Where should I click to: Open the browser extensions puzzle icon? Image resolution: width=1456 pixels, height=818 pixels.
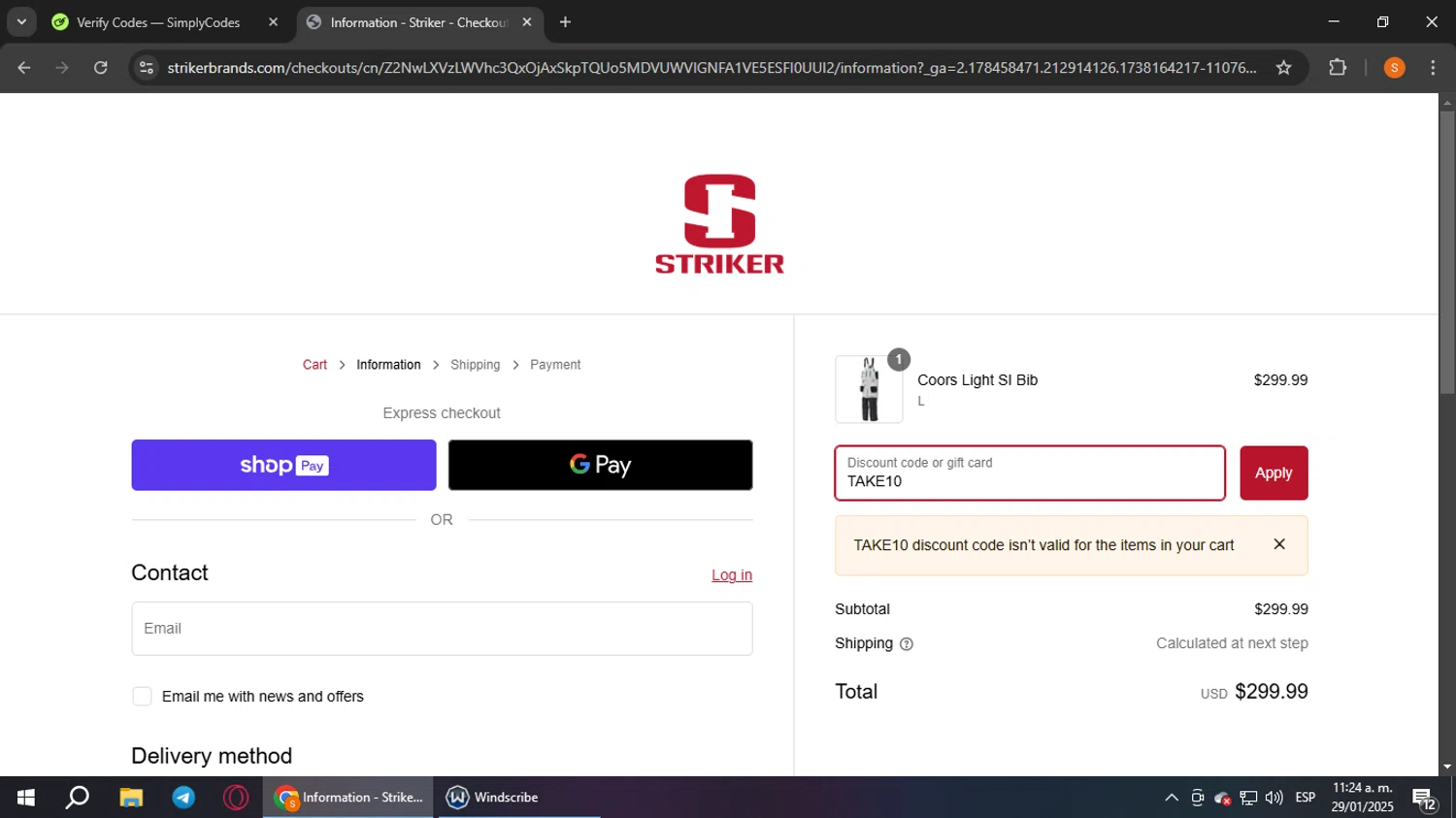[x=1338, y=68]
